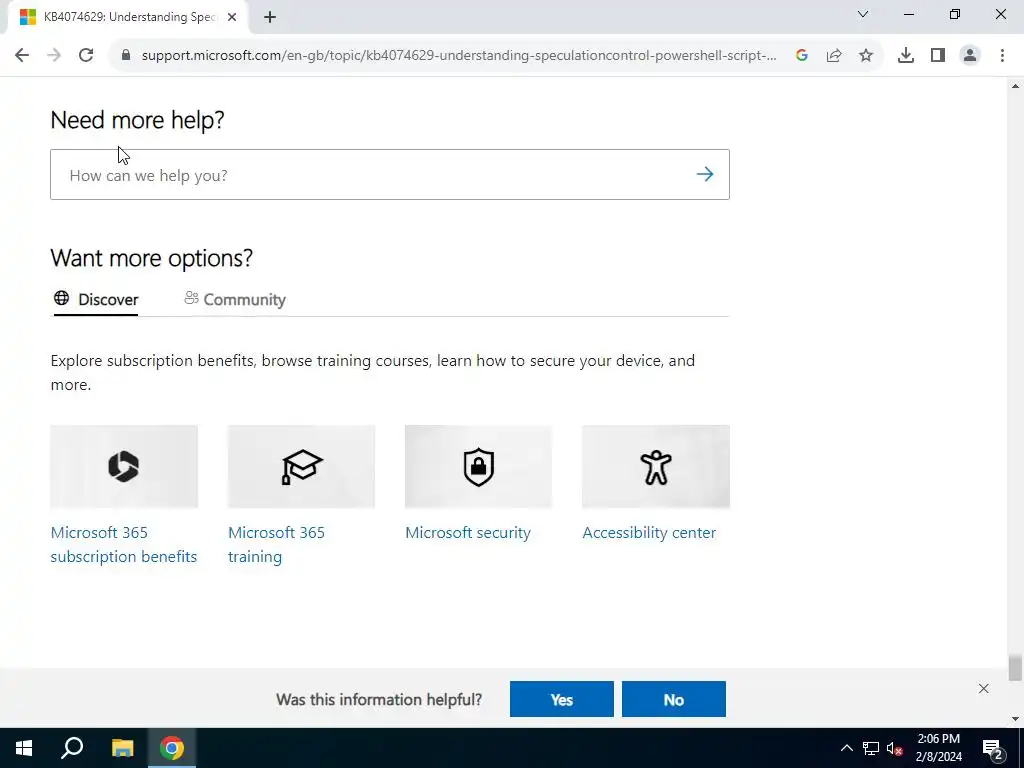Open Accessibility center link
This screenshot has width=1024, height=768.
(649, 533)
